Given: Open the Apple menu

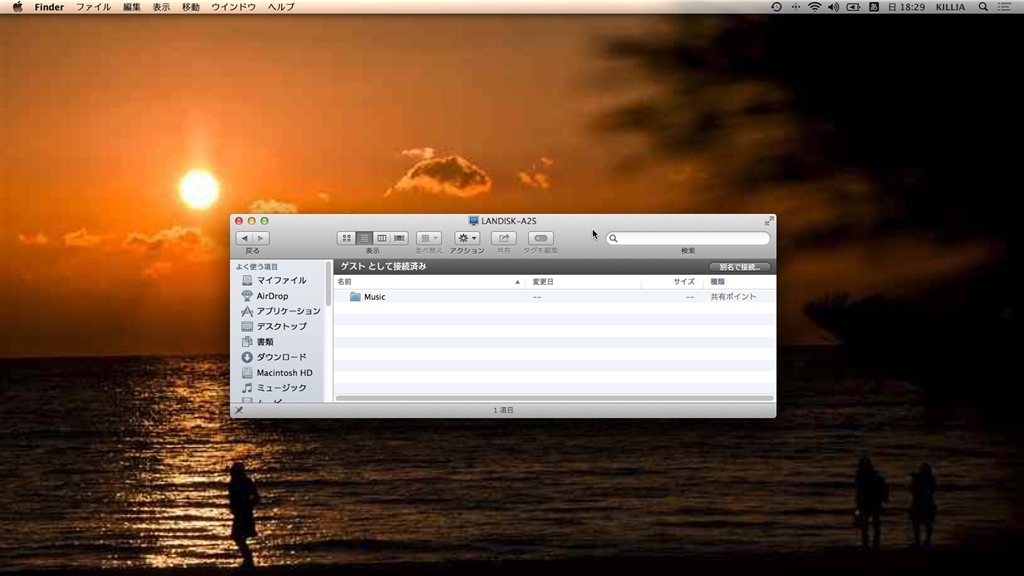Looking at the screenshot, I should [x=18, y=7].
